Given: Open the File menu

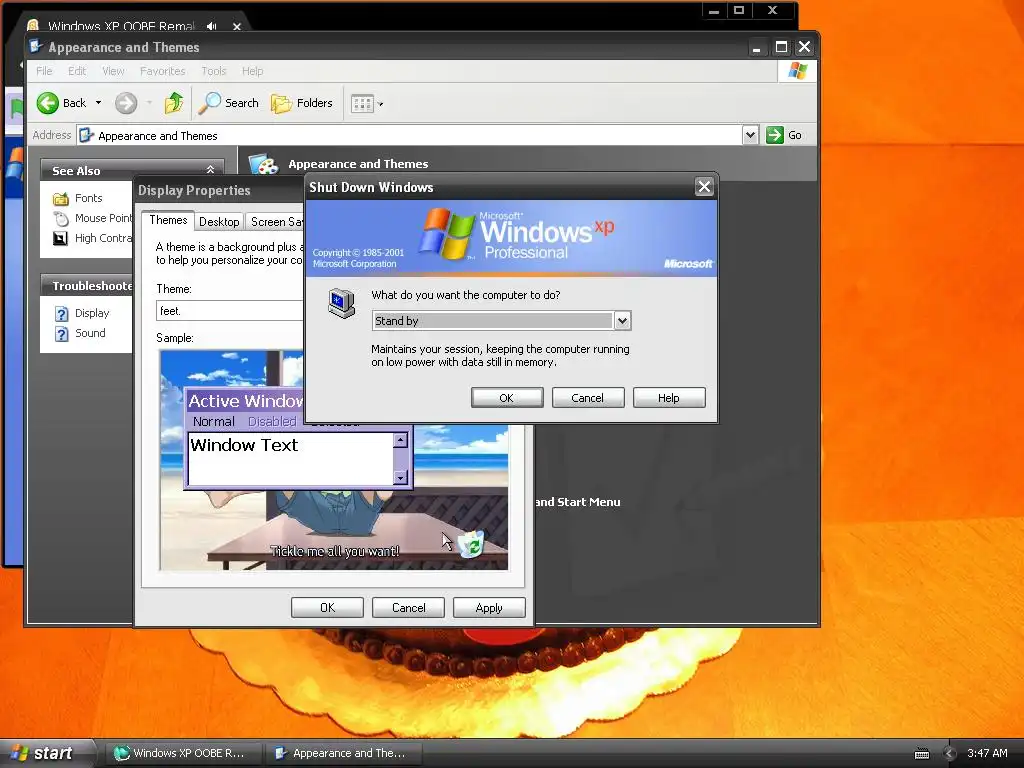Looking at the screenshot, I should (x=44, y=71).
